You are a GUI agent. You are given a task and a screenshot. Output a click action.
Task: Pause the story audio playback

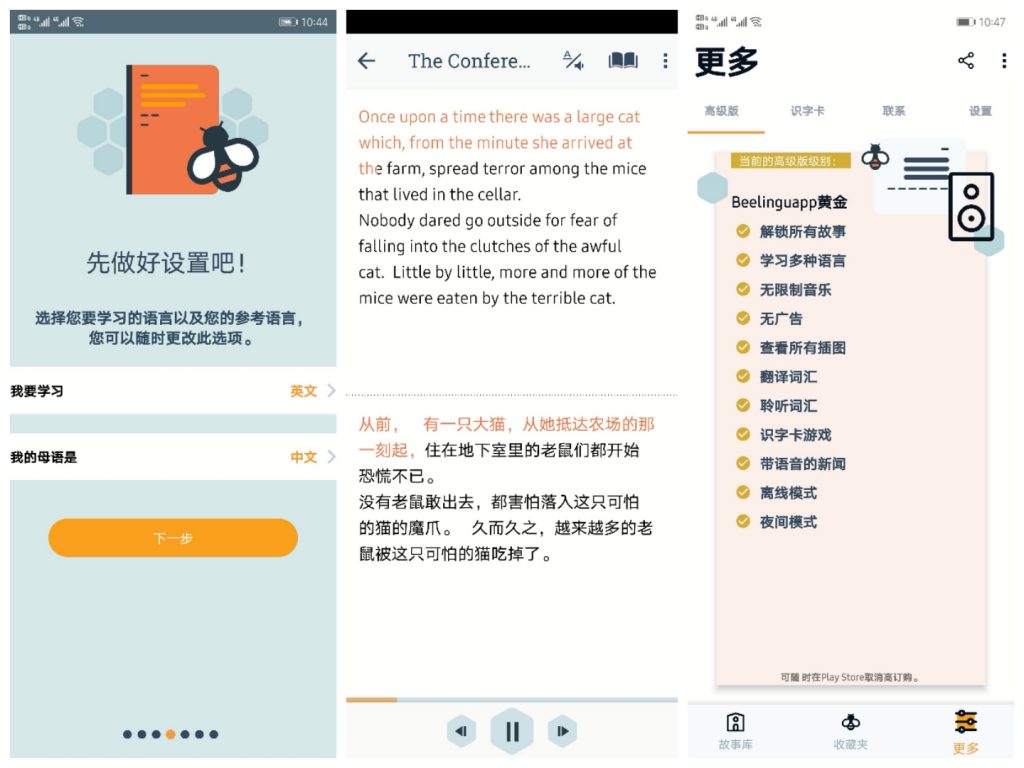coord(512,731)
